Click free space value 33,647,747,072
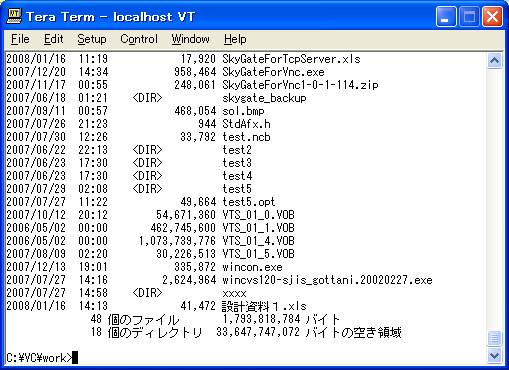The image size is (509, 370). point(258,332)
